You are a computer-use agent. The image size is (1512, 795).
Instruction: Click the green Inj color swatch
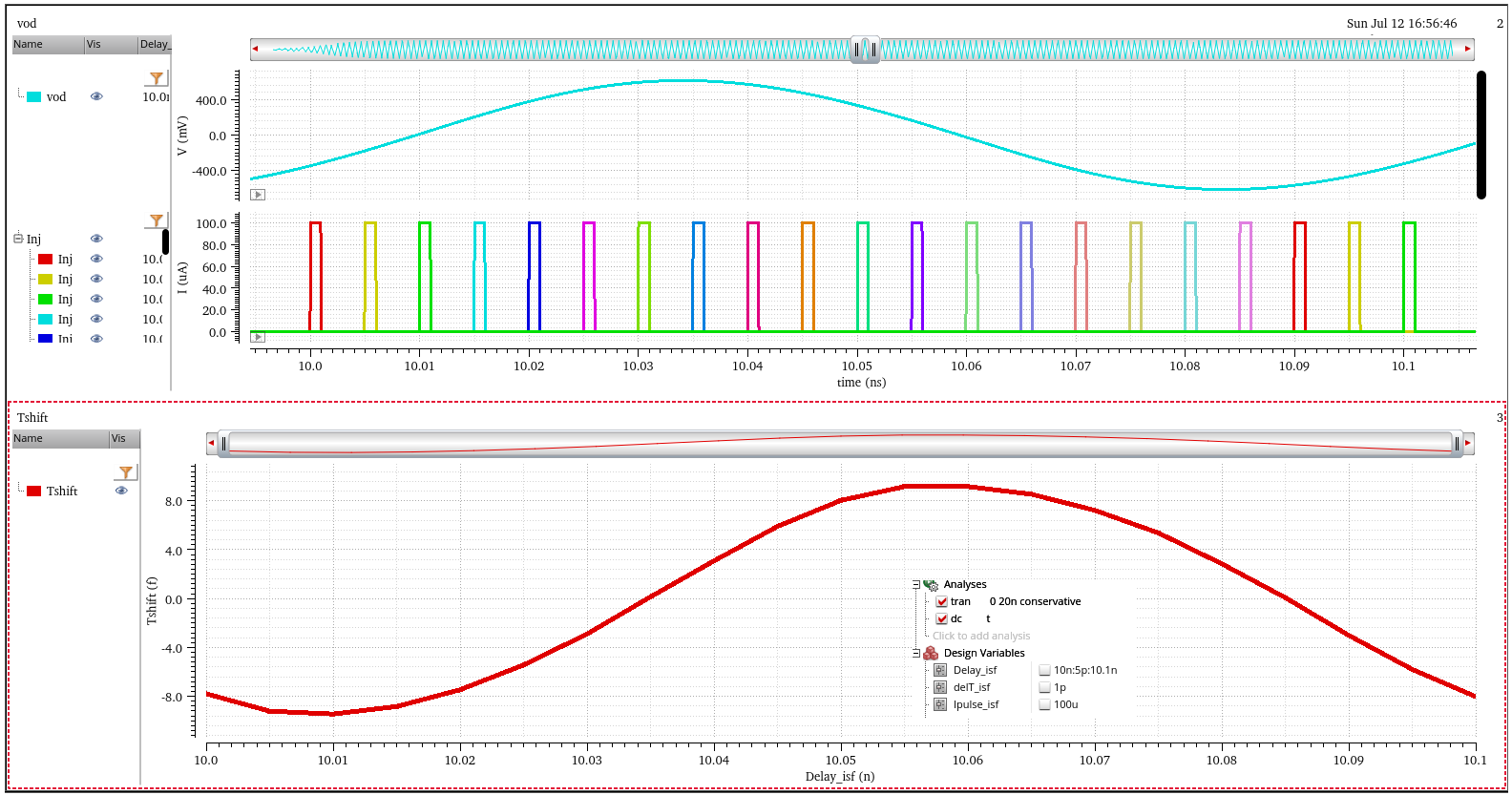tap(45, 299)
